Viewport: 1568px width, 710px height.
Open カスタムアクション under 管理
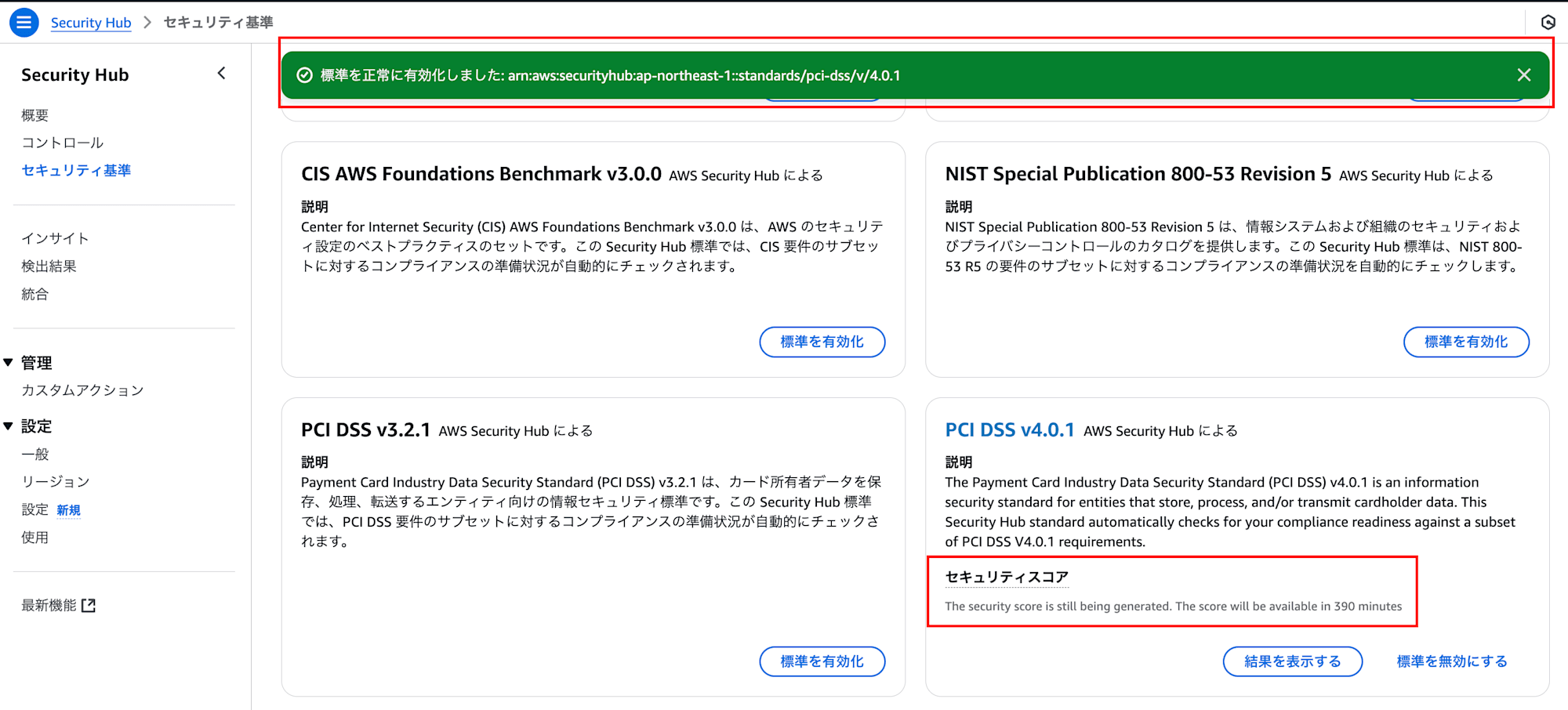(x=83, y=390)
